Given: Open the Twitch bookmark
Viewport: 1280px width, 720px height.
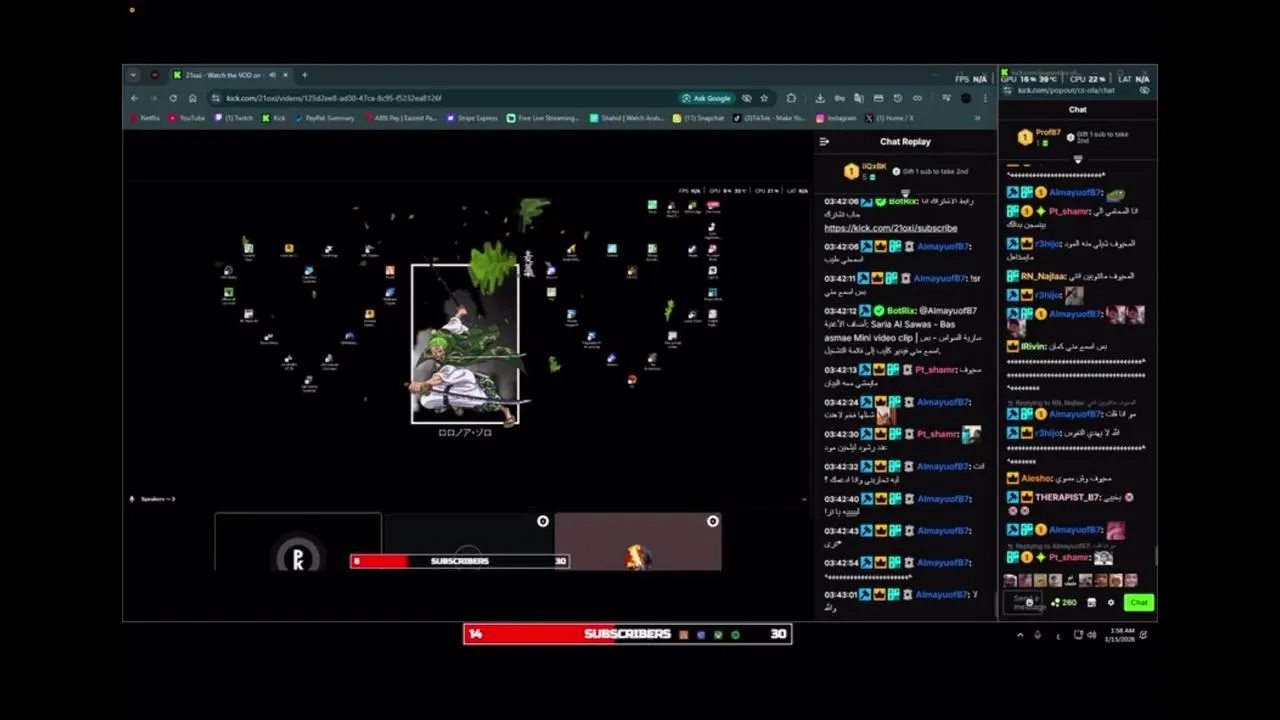Looking at the screenshot, I should pos(234,118).
